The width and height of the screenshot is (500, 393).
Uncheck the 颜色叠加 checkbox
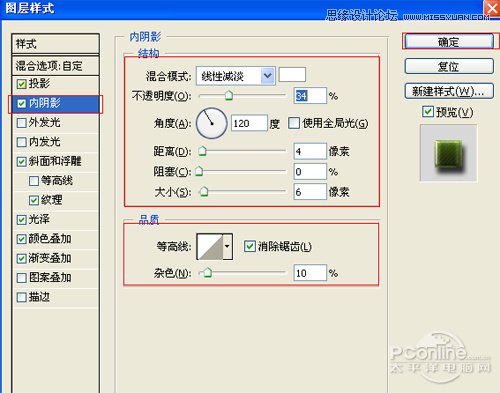point(22,239)
